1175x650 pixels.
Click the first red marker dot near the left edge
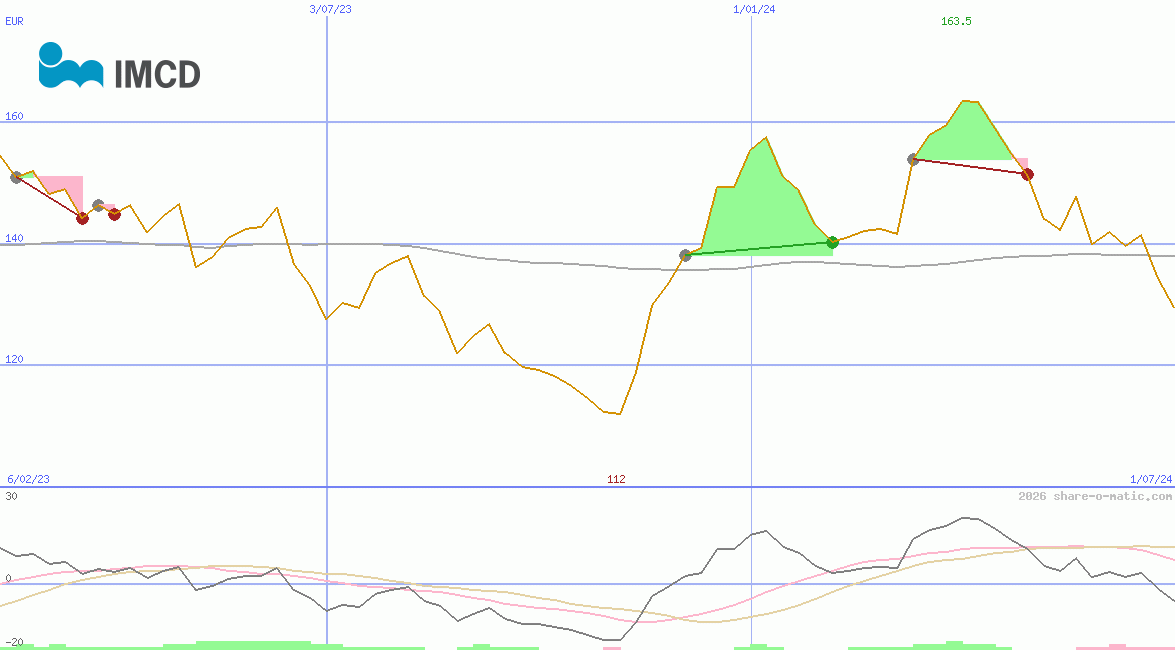click(82, 218)
